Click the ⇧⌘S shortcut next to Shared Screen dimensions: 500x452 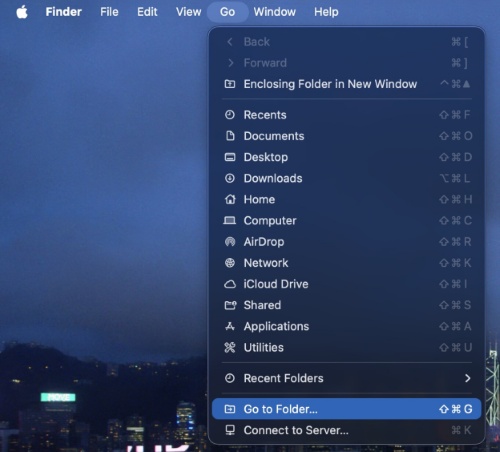click(455, 305)
